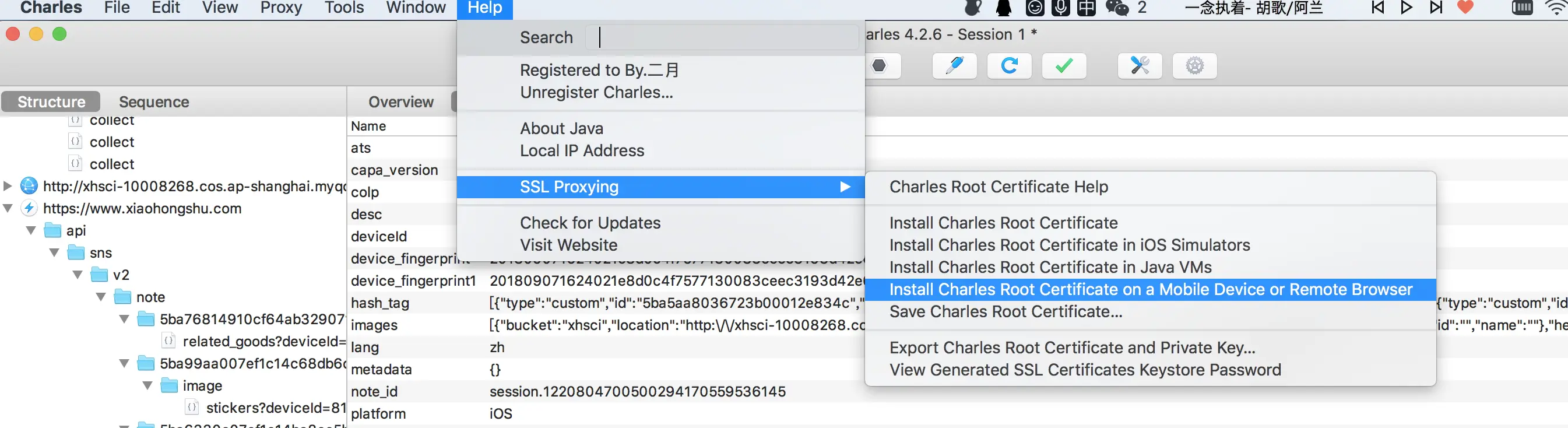Play the music track in menu bar

(x=1407, y=8)
